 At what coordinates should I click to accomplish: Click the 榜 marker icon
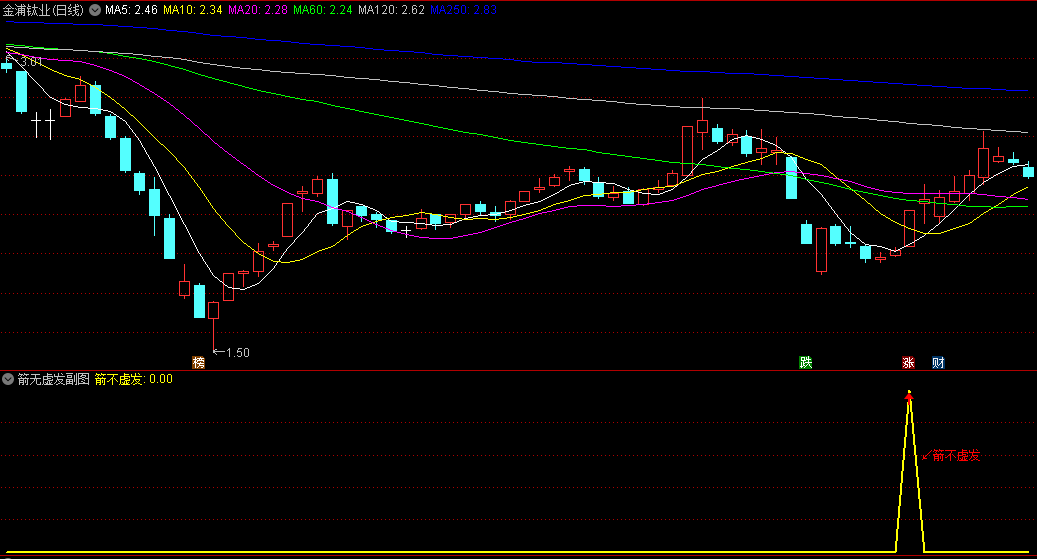(198, 362)
